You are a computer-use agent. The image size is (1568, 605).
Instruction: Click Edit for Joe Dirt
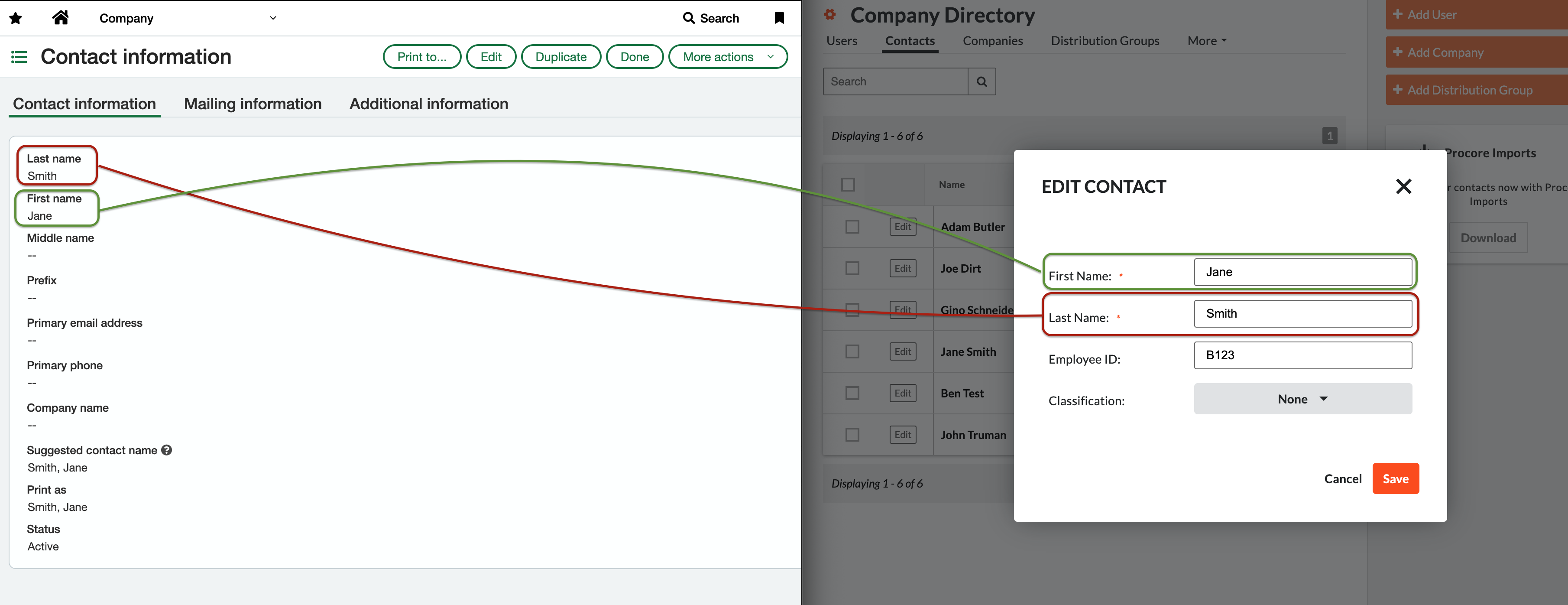(903, 268)
